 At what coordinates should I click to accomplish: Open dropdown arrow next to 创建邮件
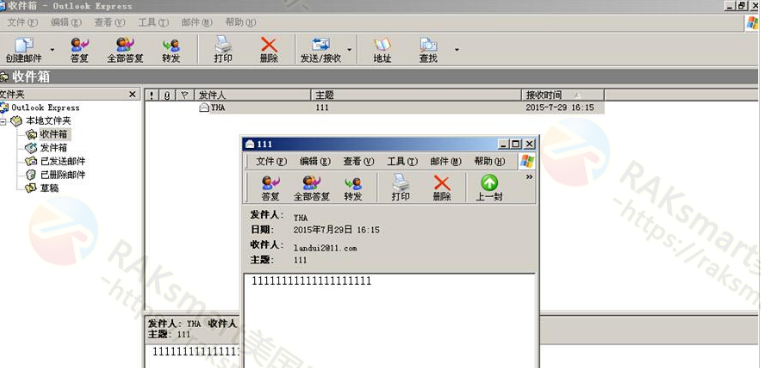click(x=52, y=50)
